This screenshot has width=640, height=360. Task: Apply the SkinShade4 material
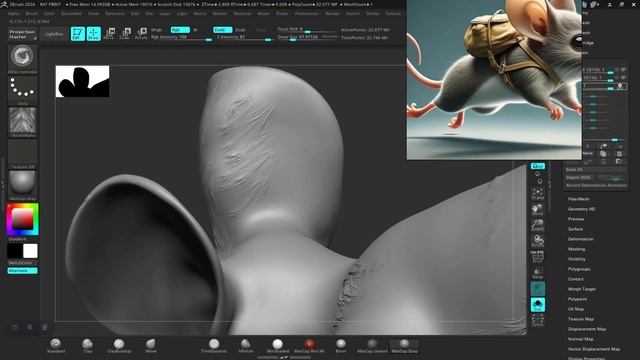[278, 345]
